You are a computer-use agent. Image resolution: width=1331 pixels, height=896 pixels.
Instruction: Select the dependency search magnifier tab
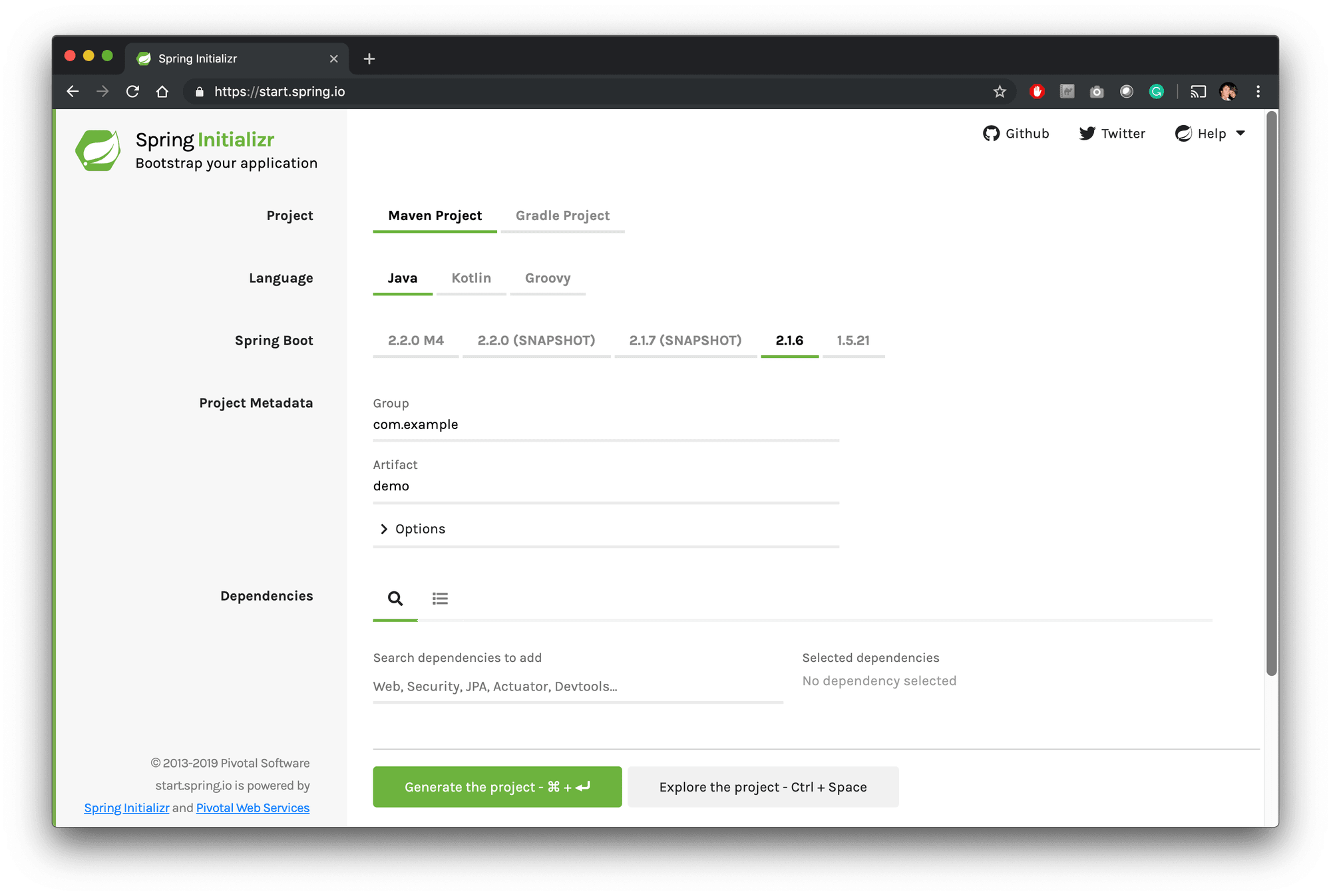point(395,599)
